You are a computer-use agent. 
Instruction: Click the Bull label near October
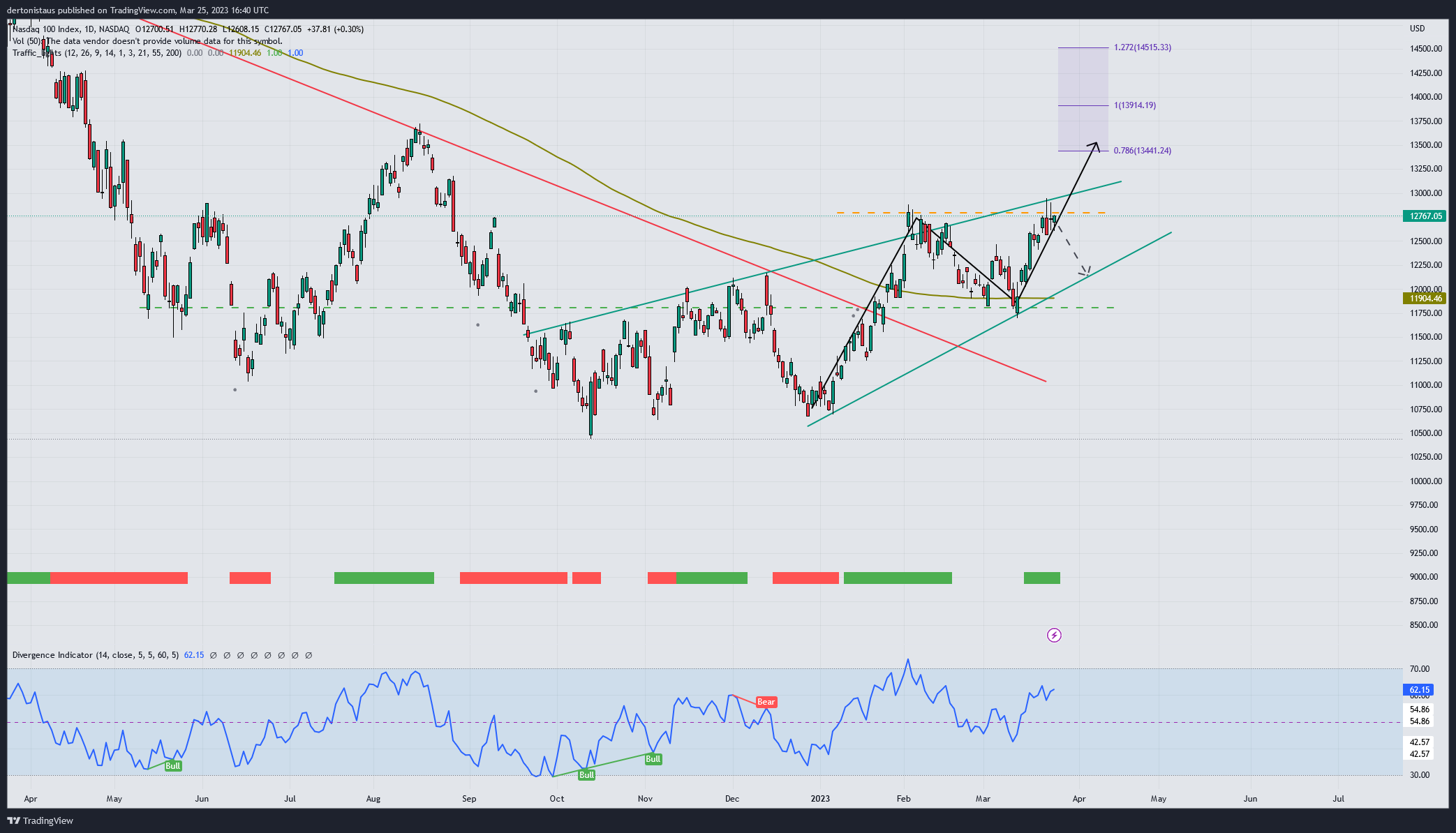click(x=586, y=775)
